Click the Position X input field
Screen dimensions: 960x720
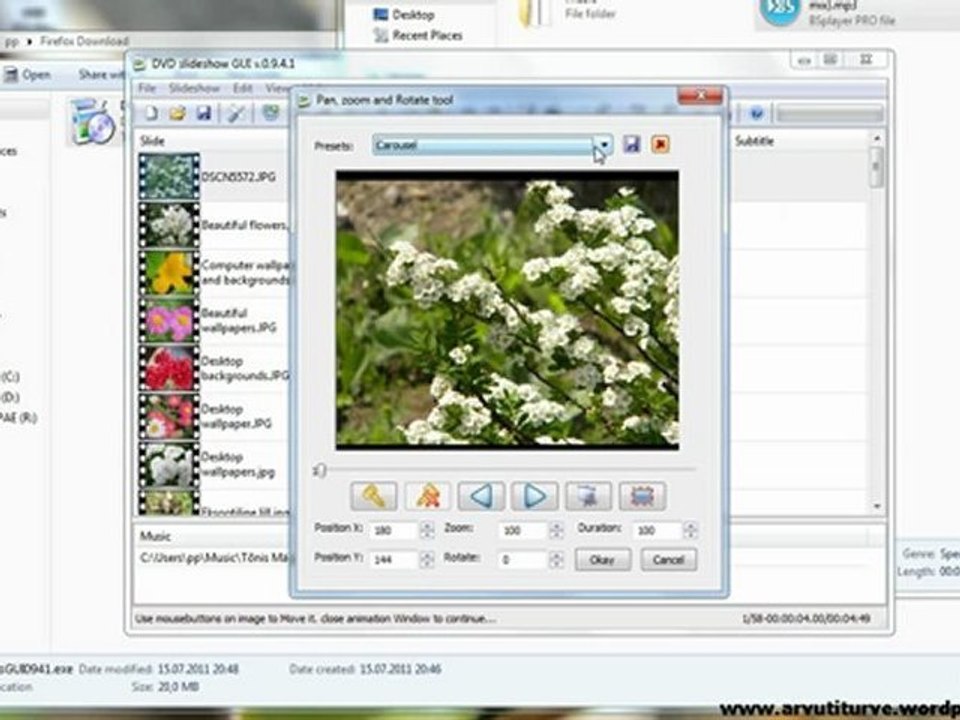(x=395, y=530)
